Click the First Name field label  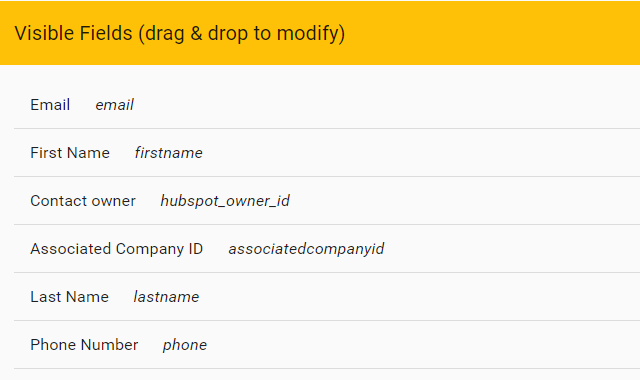click(70, 153)
